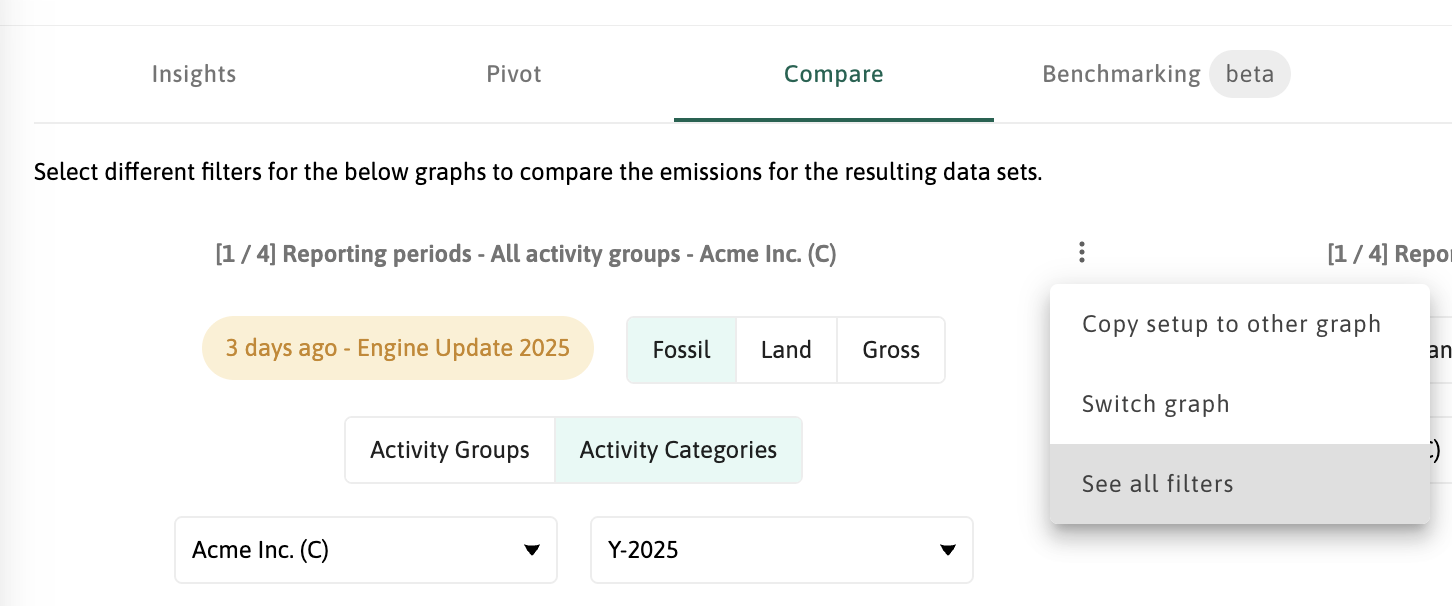Click the first graph's Reporting periods title
The height and width of the screenshot is (606, 1452).
tap(525, 254)
